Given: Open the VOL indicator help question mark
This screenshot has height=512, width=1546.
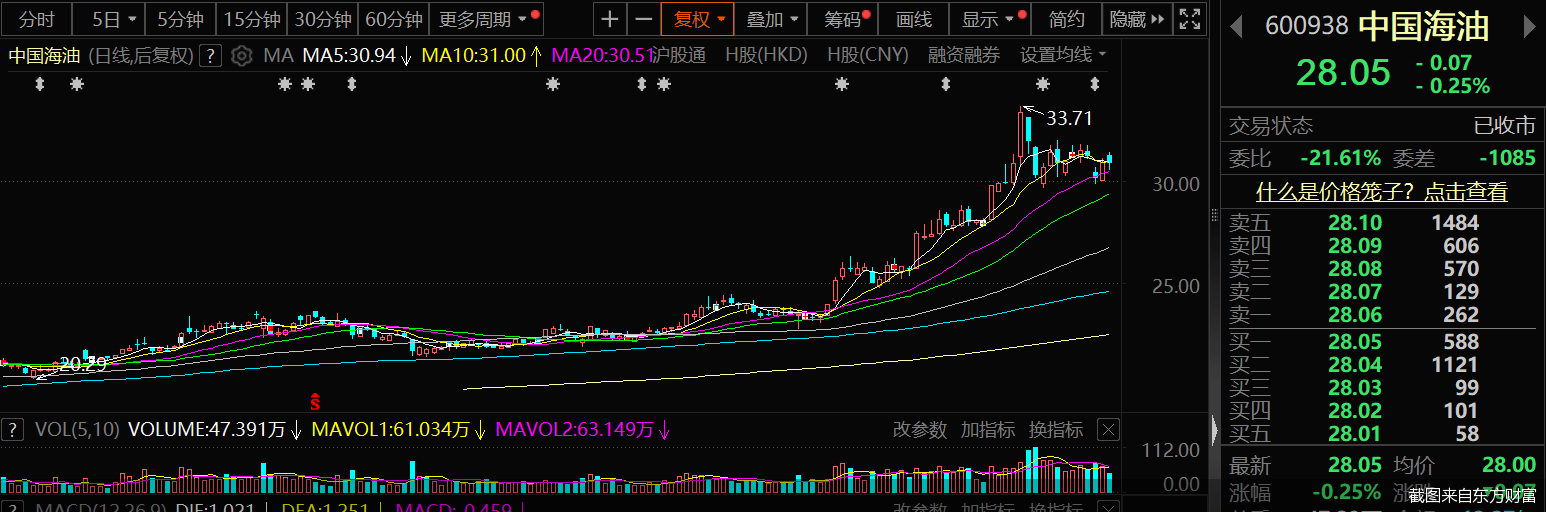Looking at the screenshot, I should click(x=12, y=430).
